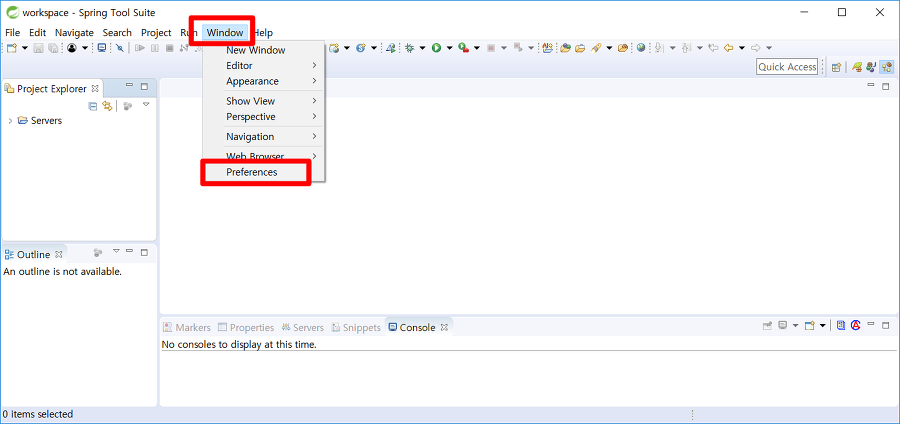Image resolution: width=900 pixels, height=424 pixels.
Task: Switch to the Markers tab
Action: [x=187, y=328]
